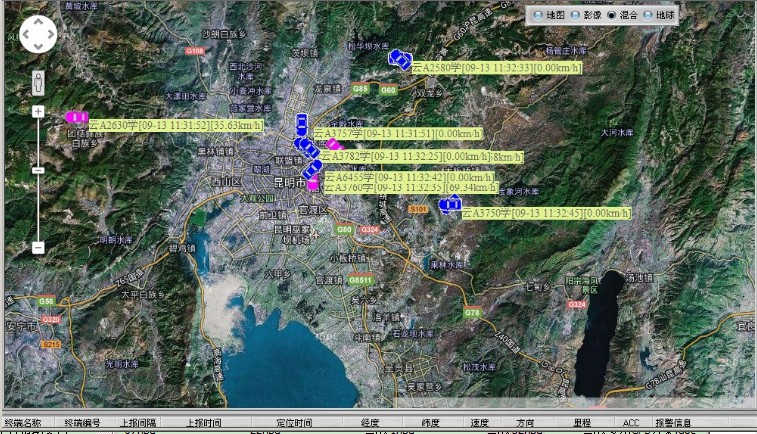Pan the map up with the navigation arrow
This screenshot has height=434, width=757.
point(38,23)
